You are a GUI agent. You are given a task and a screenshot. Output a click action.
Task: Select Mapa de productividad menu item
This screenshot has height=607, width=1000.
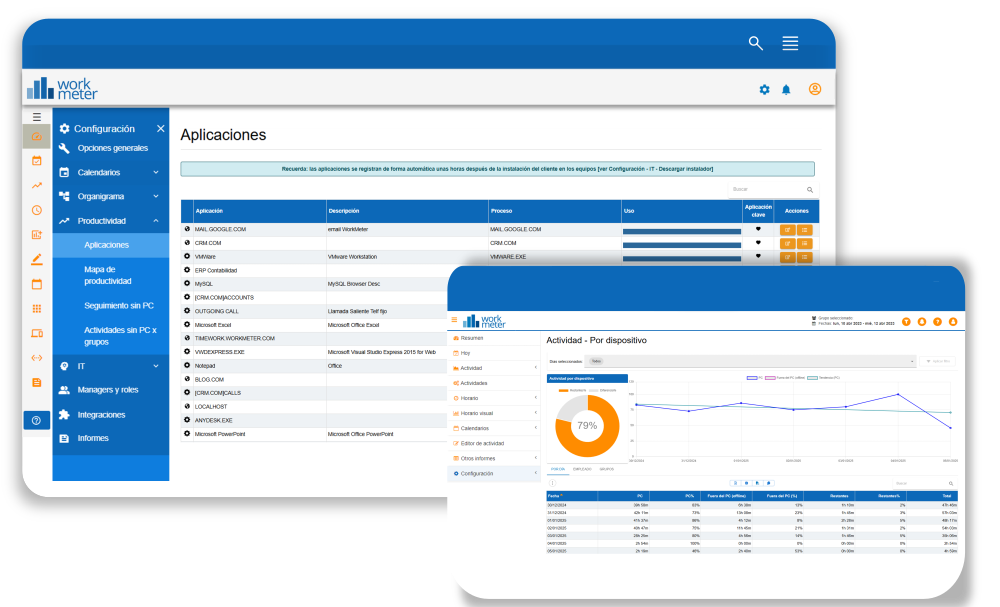click(108, 275)
